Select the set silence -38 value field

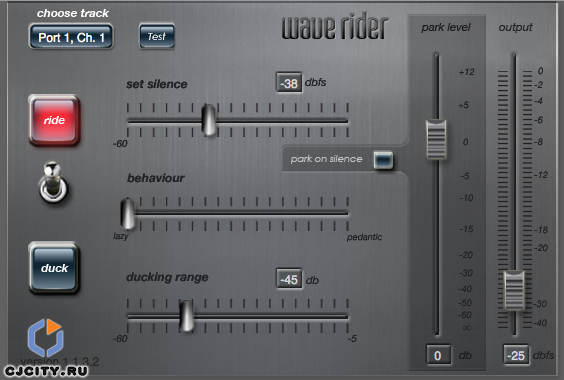[289, 83]
